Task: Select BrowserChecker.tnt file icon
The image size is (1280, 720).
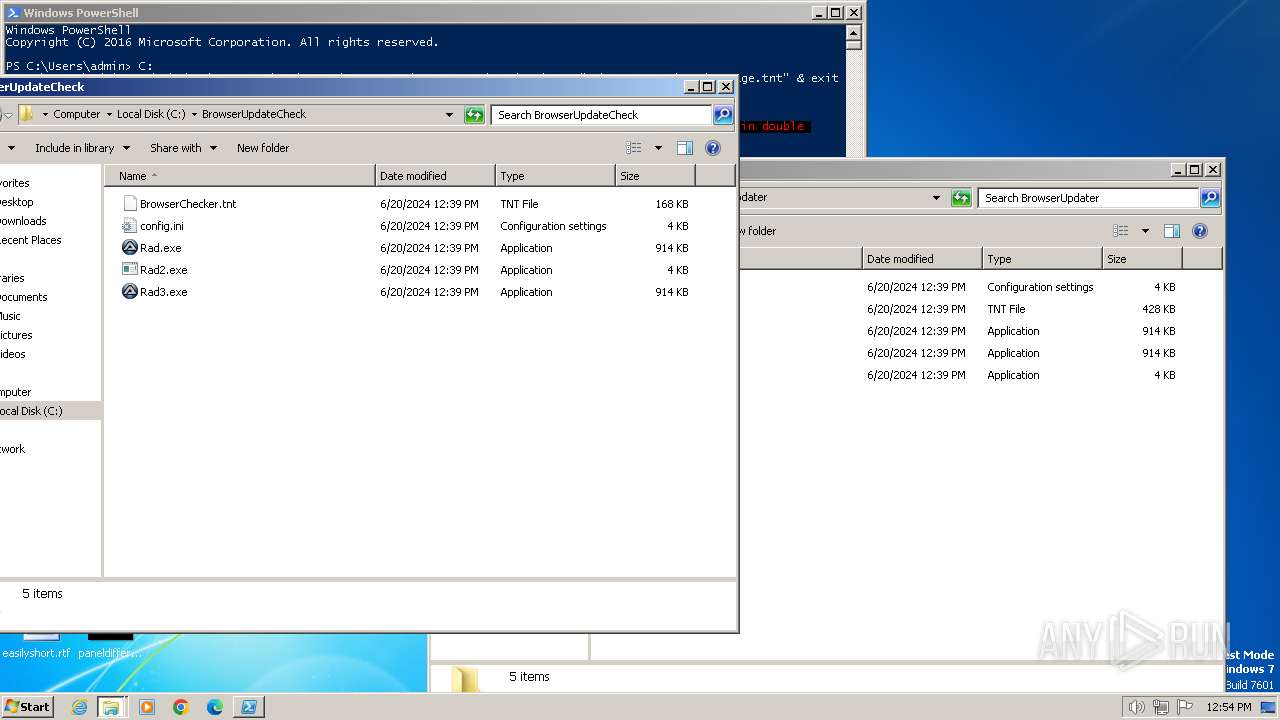Action: (x=129, y=204)
